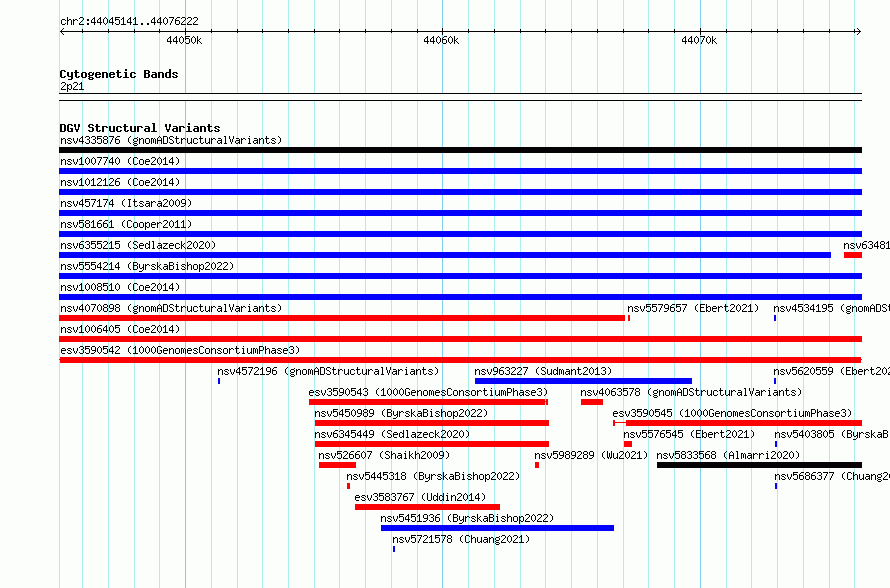This screenshot has width=890, height=588.
Task: Select the nsv1012126 (Coe2014) variant label
Action: [120, 182]
